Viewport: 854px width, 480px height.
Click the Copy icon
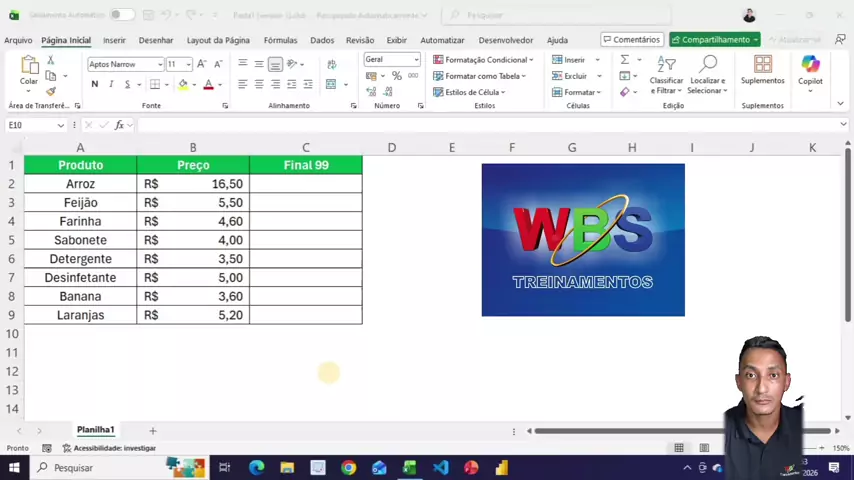coord(51,76)
